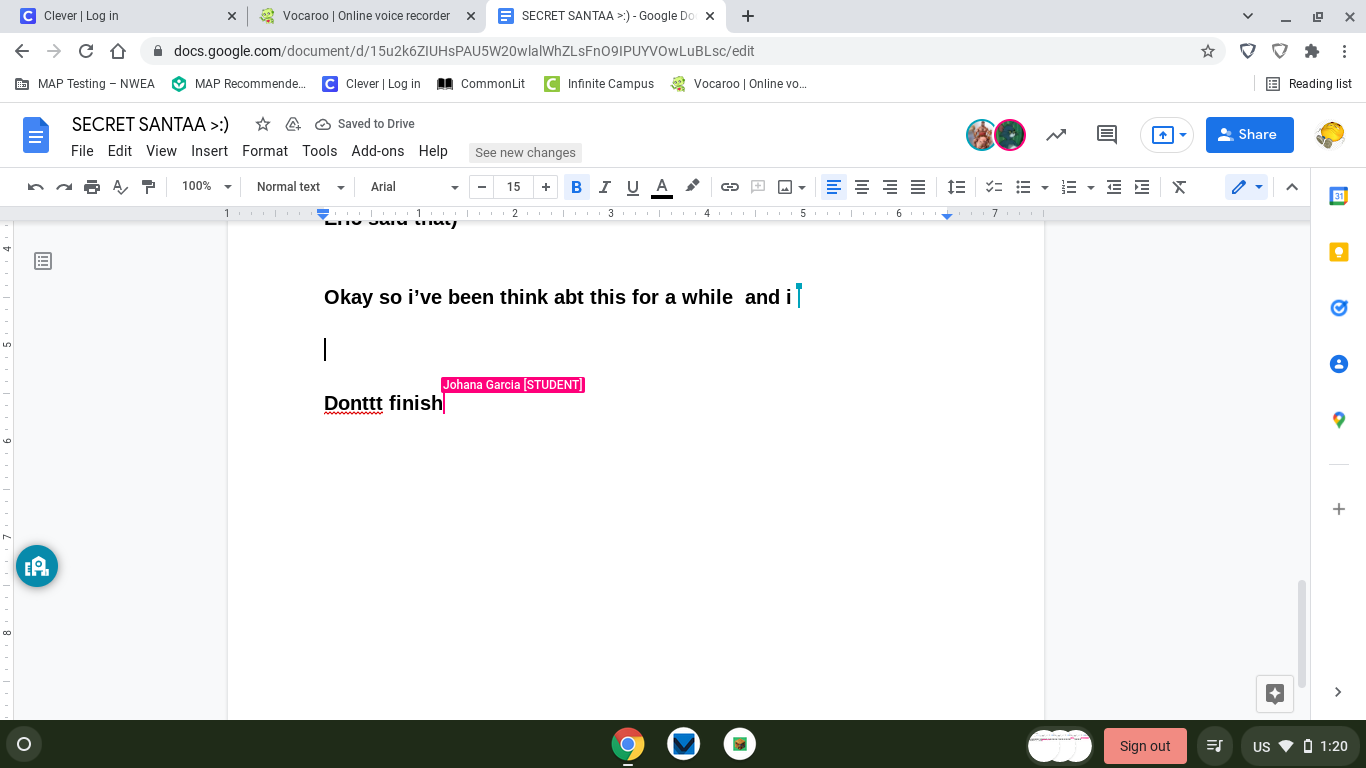The image size is (1366, 768).
Task: Star the SECRET SANTAA document
Action: pyautogui.click(x=263, y=124)
